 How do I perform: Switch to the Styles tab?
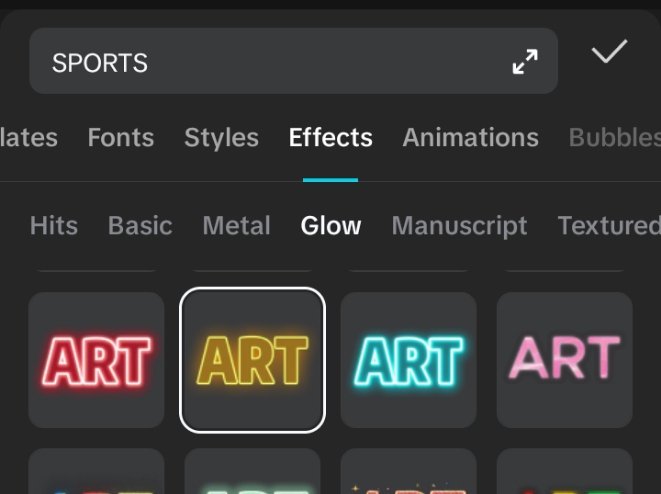(x=221, y=138)
